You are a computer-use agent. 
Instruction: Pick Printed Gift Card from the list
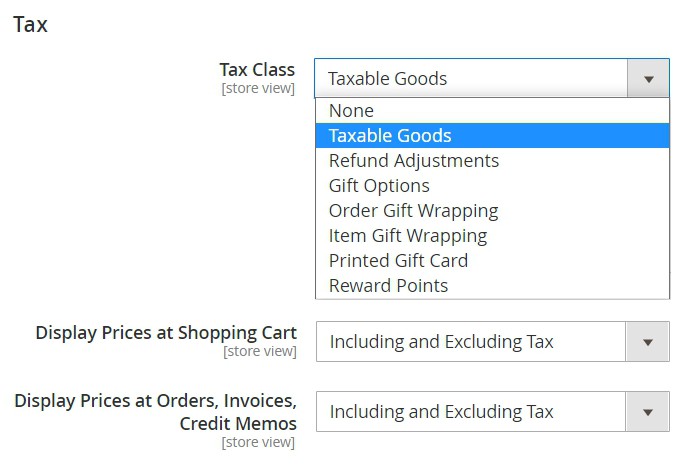click(398, 261)
